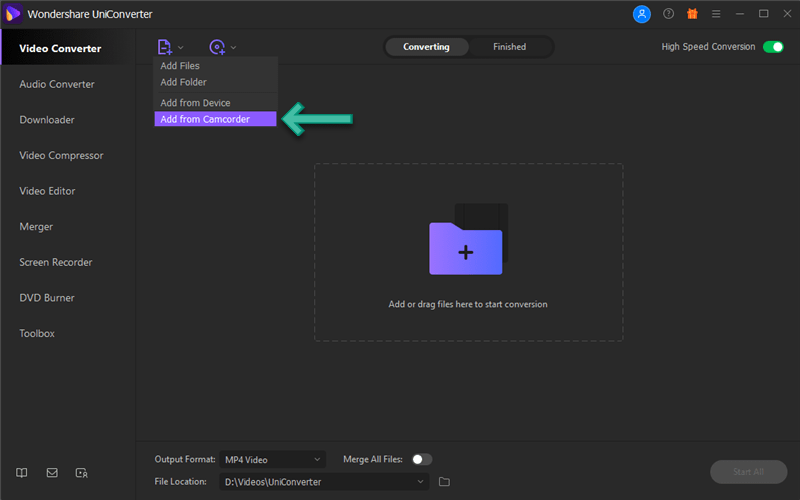Click the Start All button
The height and width of the screenshot is (500, 800).
click(748, 472)
